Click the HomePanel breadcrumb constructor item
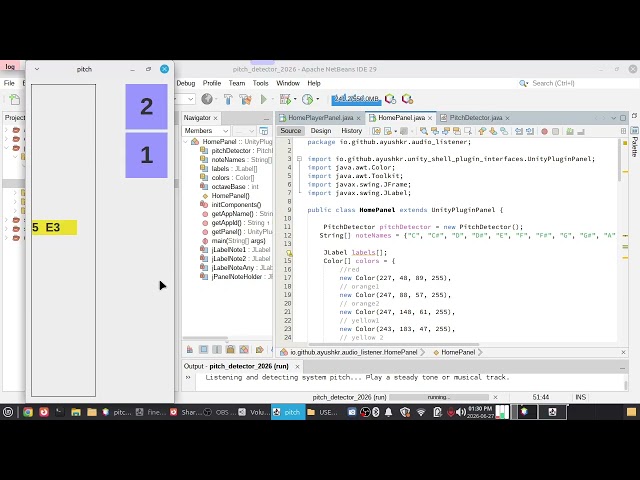This screenshot has width=640, height=480. (458, 352)
